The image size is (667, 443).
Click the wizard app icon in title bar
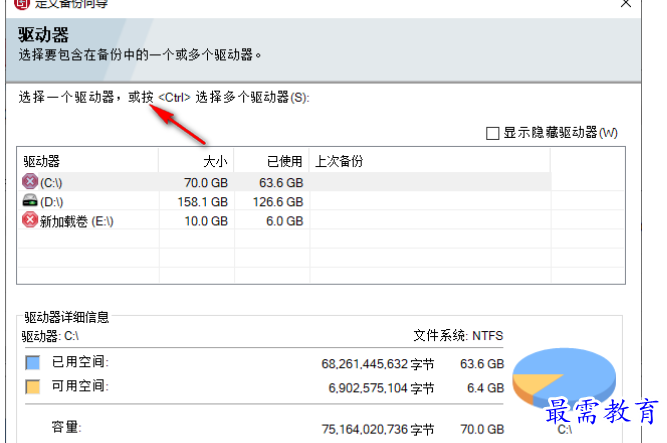click(9, 4)
